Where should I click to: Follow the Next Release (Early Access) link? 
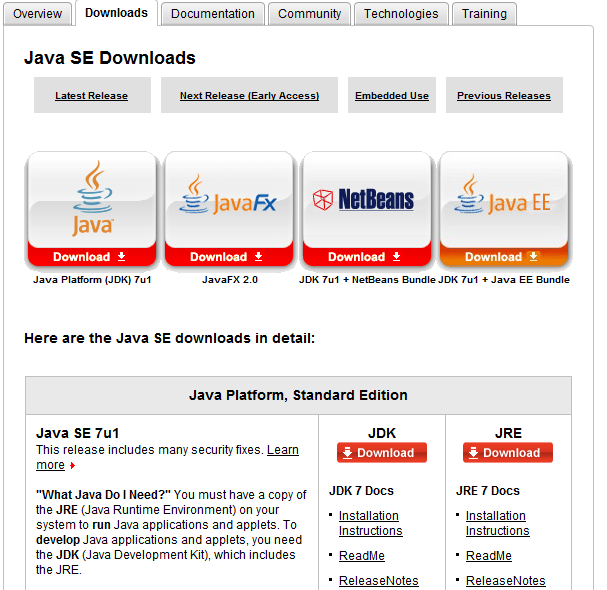249,96
